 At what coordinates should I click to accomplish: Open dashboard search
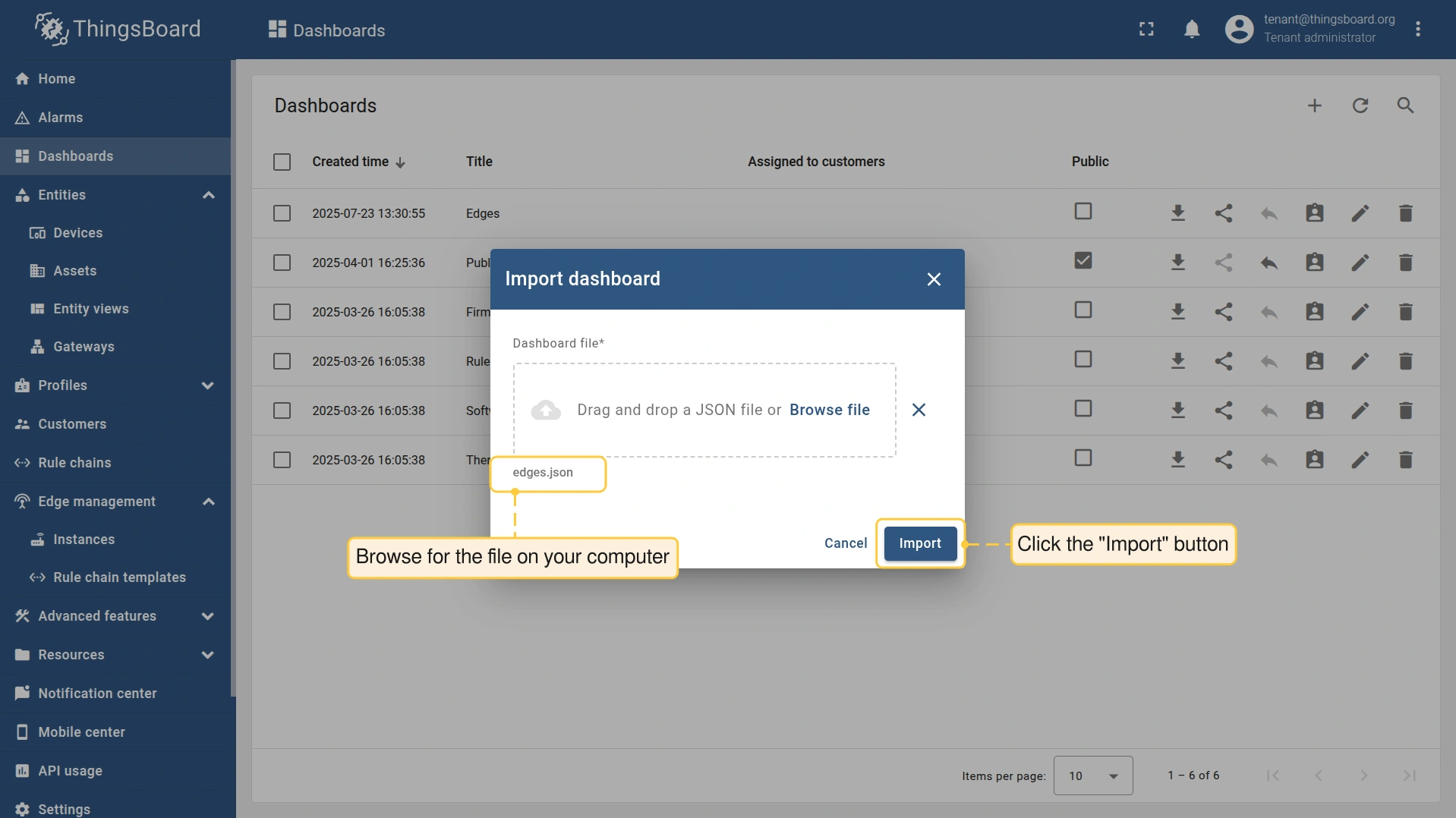coord(1405,105)
